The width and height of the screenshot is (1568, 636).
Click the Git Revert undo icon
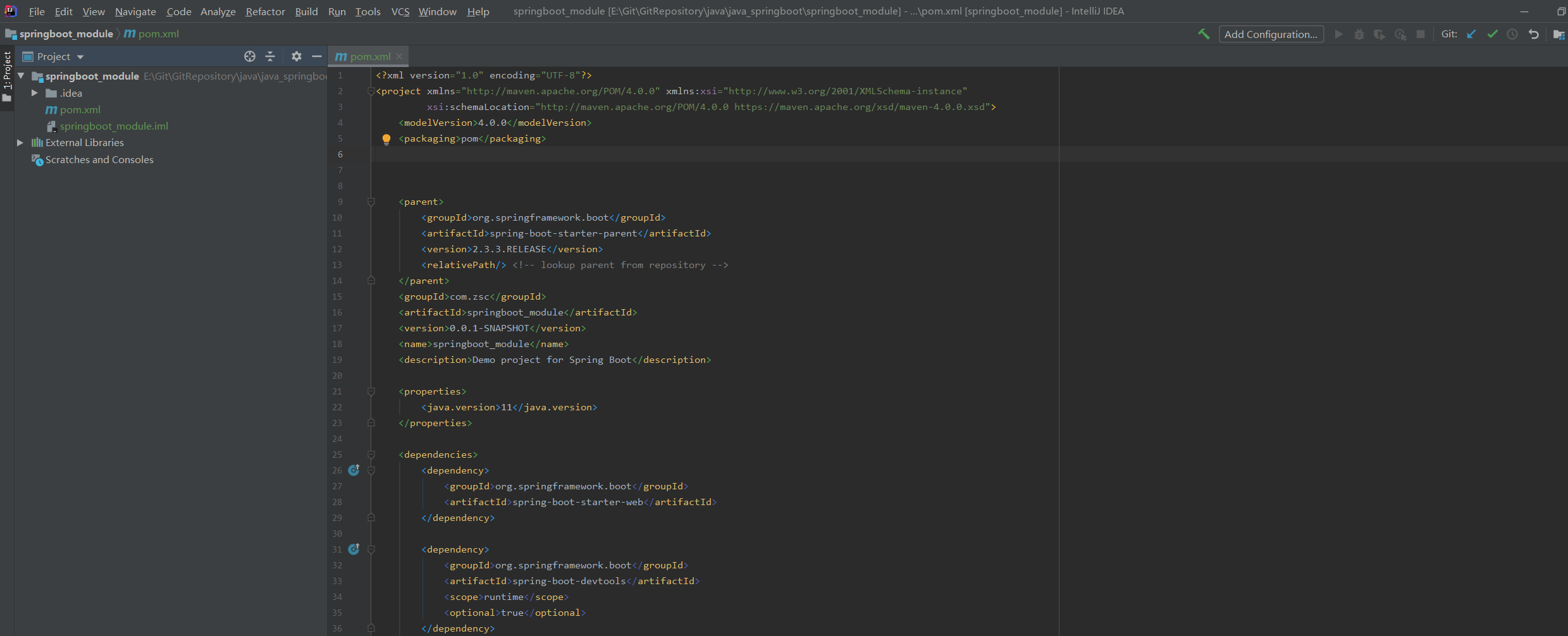click(x=1533, y=34)
